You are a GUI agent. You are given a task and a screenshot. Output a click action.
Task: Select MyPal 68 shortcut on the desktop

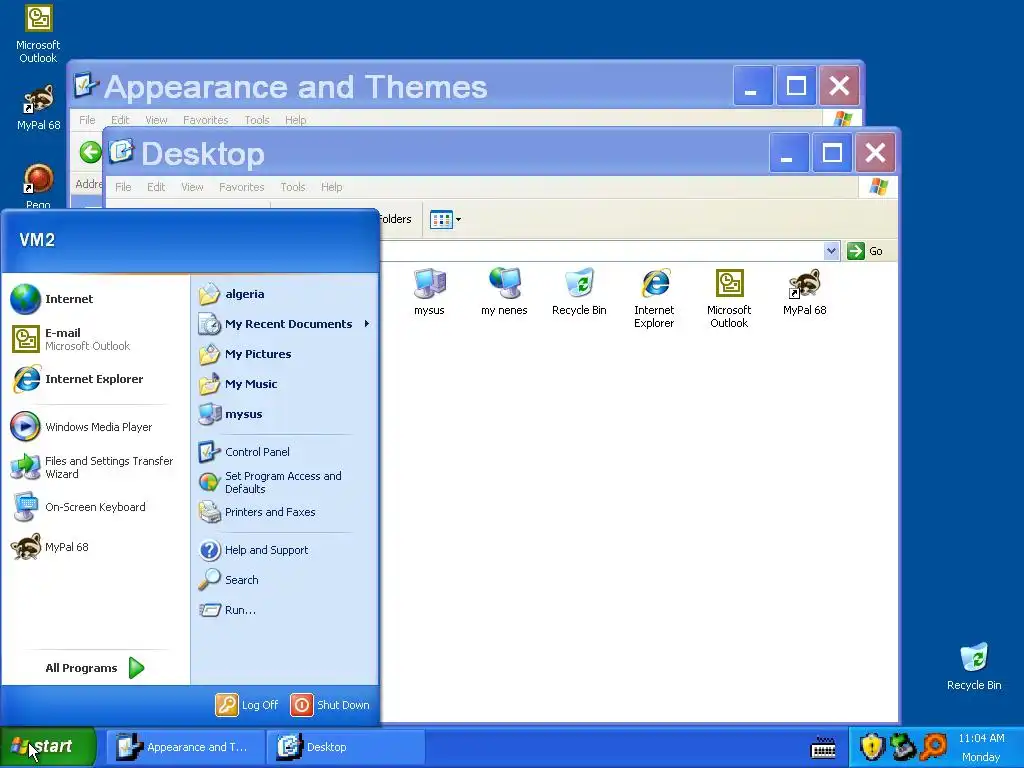click(38, 108)
